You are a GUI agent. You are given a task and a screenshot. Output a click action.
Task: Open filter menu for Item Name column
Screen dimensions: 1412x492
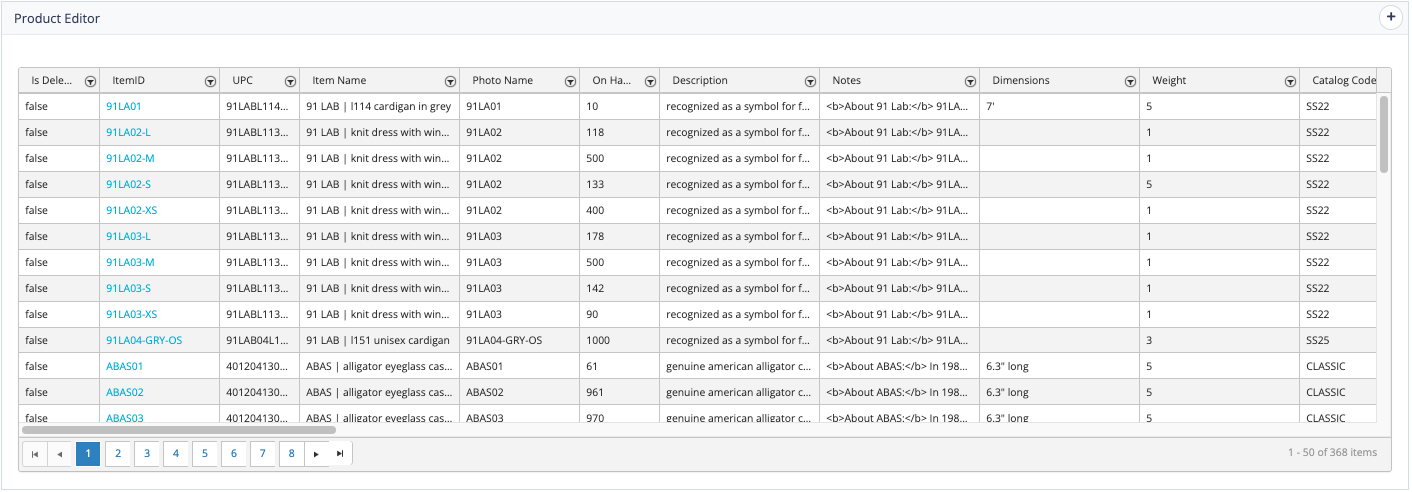(450, 81)
